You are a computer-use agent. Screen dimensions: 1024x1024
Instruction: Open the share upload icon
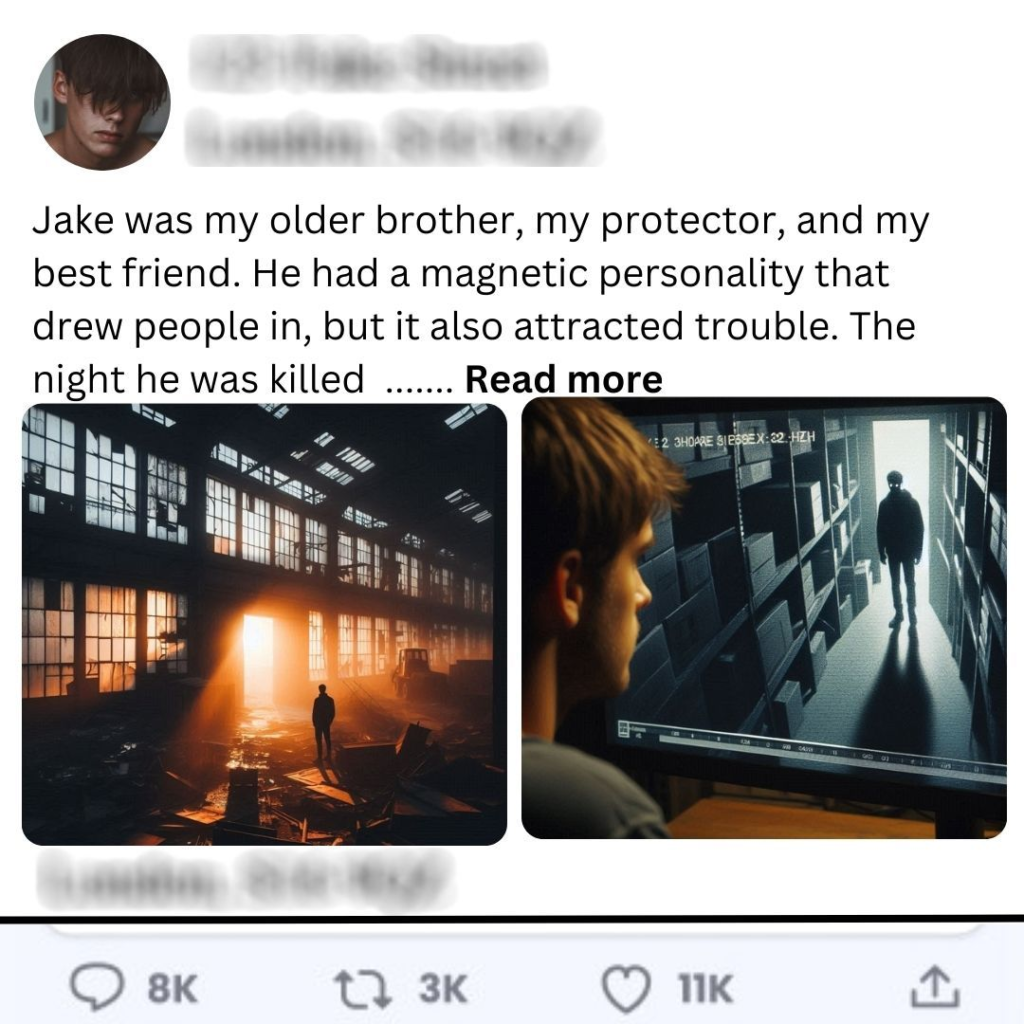(935, 986)
